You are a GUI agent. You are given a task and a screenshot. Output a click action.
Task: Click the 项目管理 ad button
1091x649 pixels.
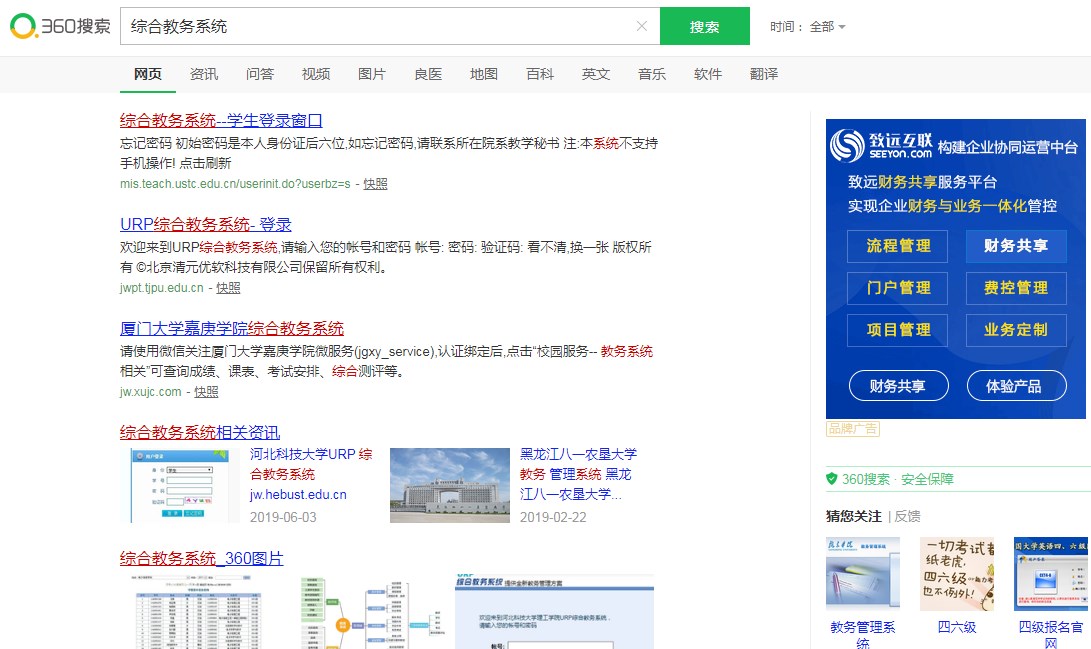(x=898, y=330)
